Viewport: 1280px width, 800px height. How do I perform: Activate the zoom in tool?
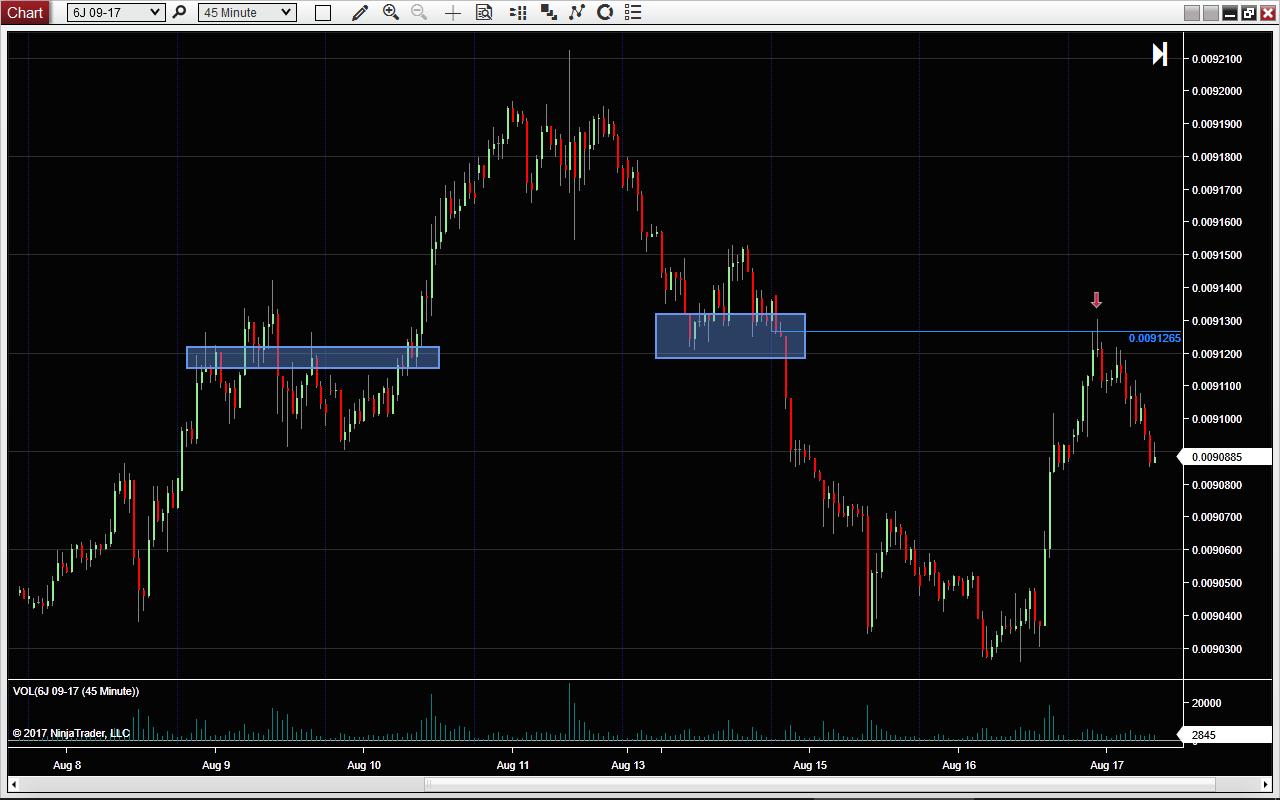click(391, 13)
